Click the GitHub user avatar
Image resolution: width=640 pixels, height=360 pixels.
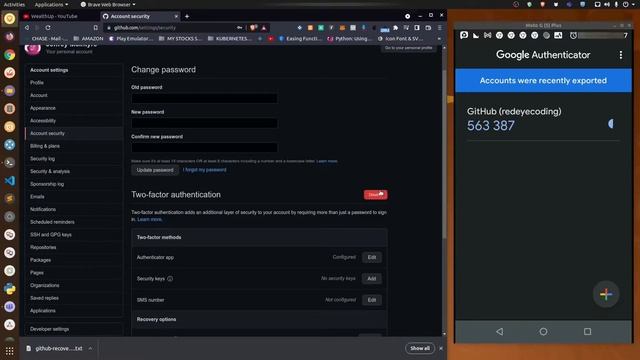(x=33, y=48)
